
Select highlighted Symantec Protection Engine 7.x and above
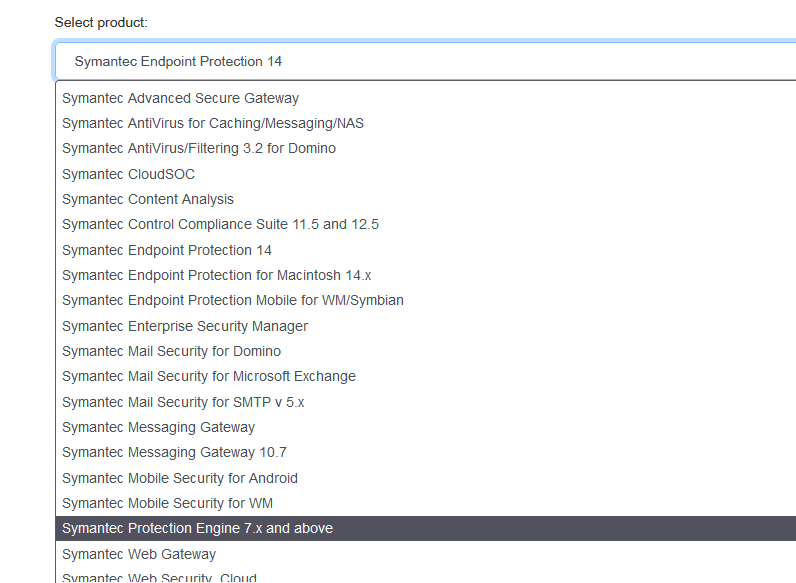pos(425,528)
